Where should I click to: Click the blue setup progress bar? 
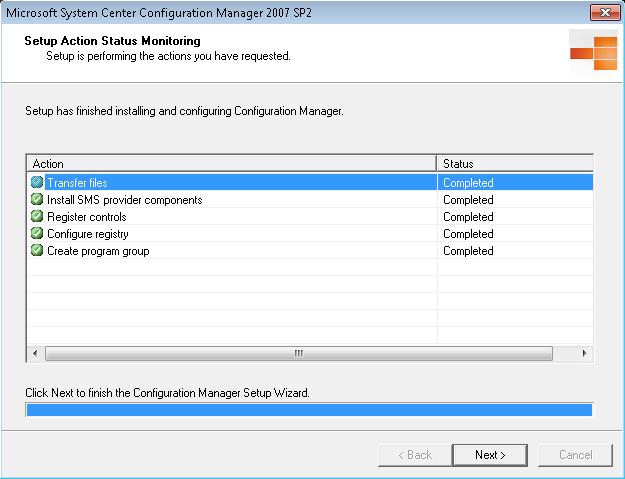(309, 410)
